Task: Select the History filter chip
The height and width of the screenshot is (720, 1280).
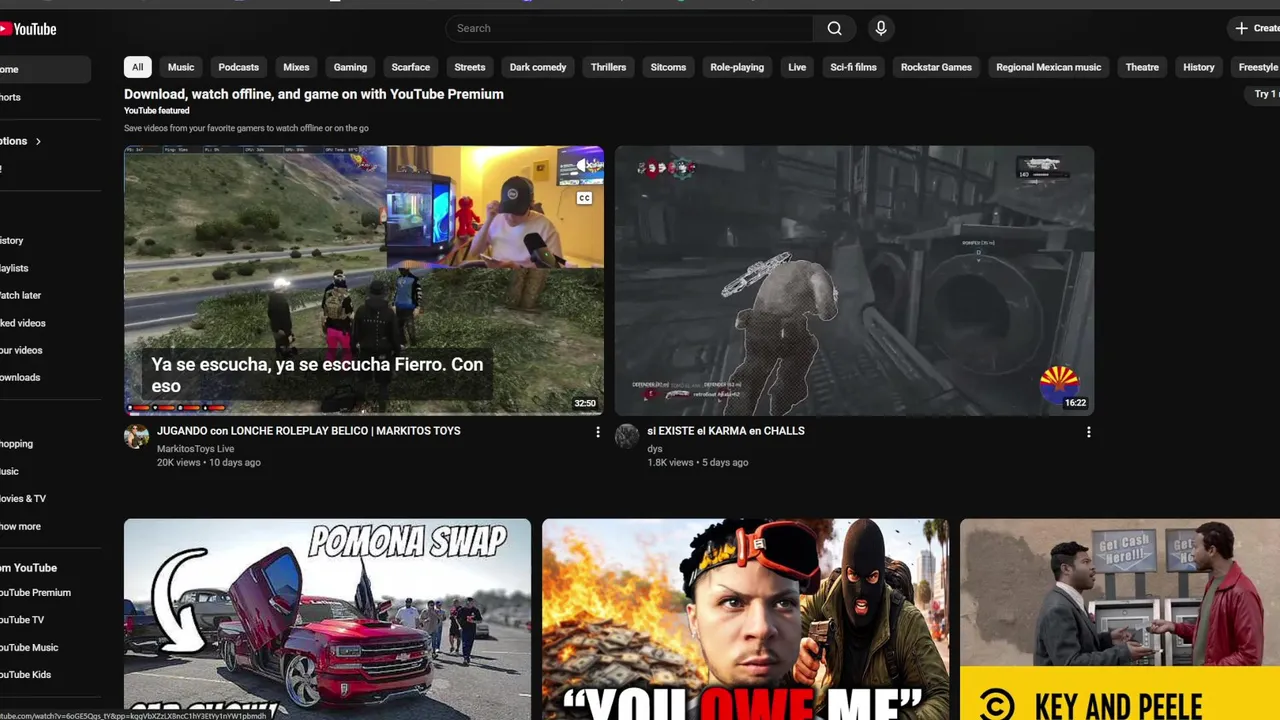Action: coord(1198,67)
